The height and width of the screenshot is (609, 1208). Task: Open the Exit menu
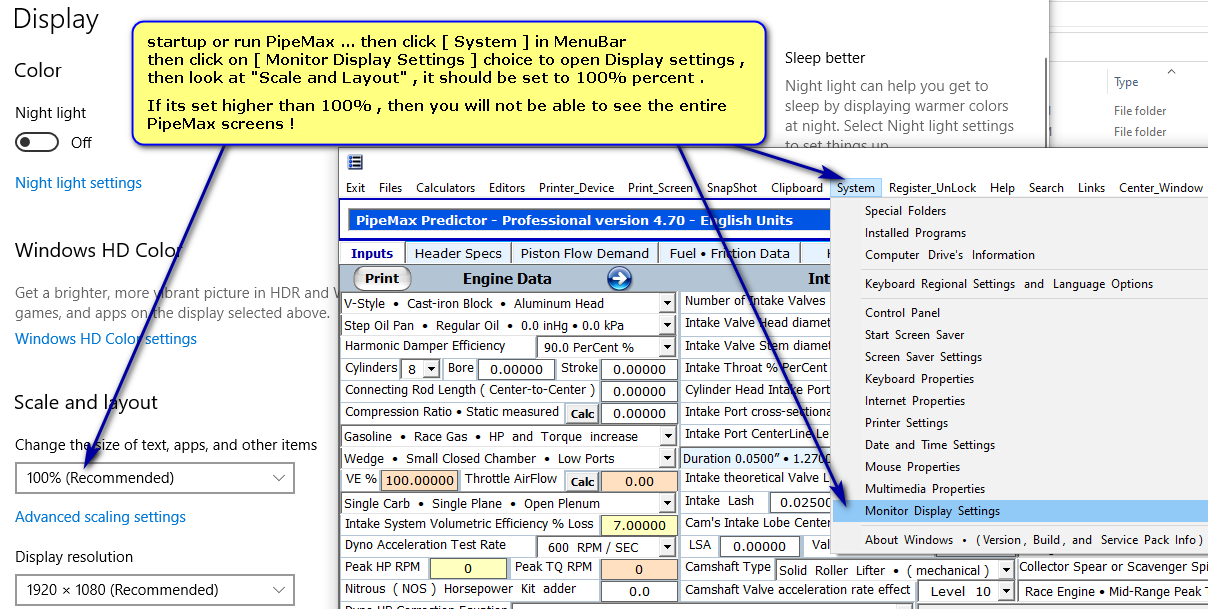point(356,188)
